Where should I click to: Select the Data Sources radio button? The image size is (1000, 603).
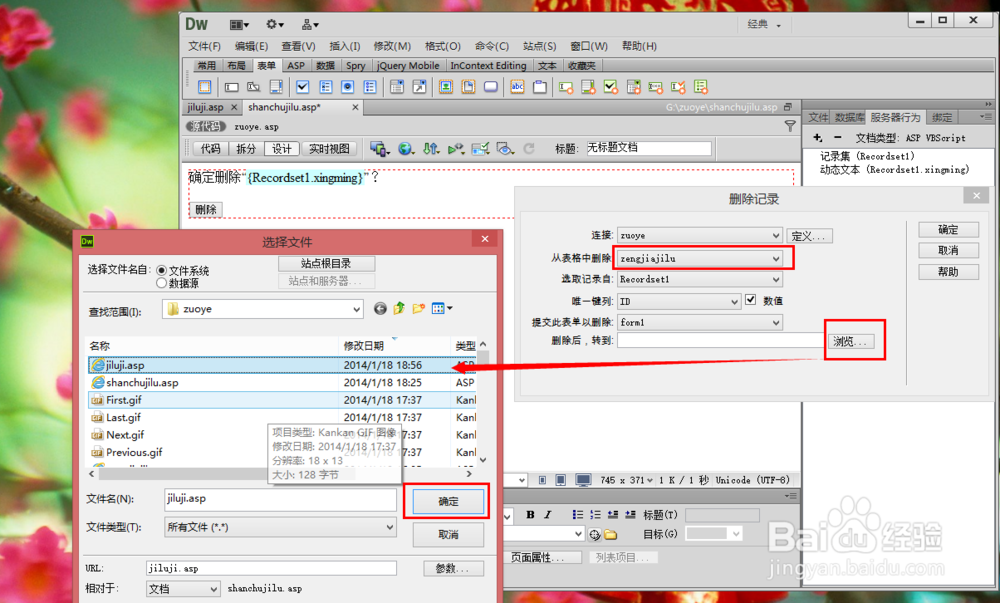161,282
